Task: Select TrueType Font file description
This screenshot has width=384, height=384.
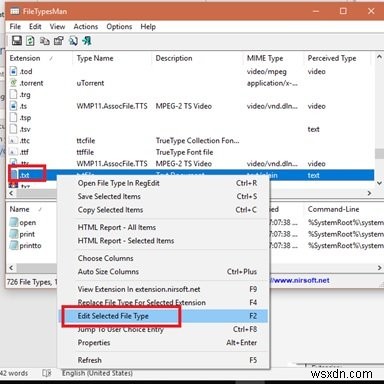Action: tap(184, 152)
